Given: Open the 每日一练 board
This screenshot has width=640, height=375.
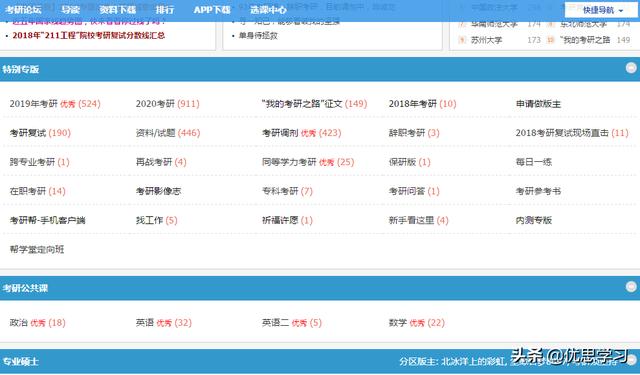Looking at the screenshot, I should pyautogui.click(x=533, y=162).
